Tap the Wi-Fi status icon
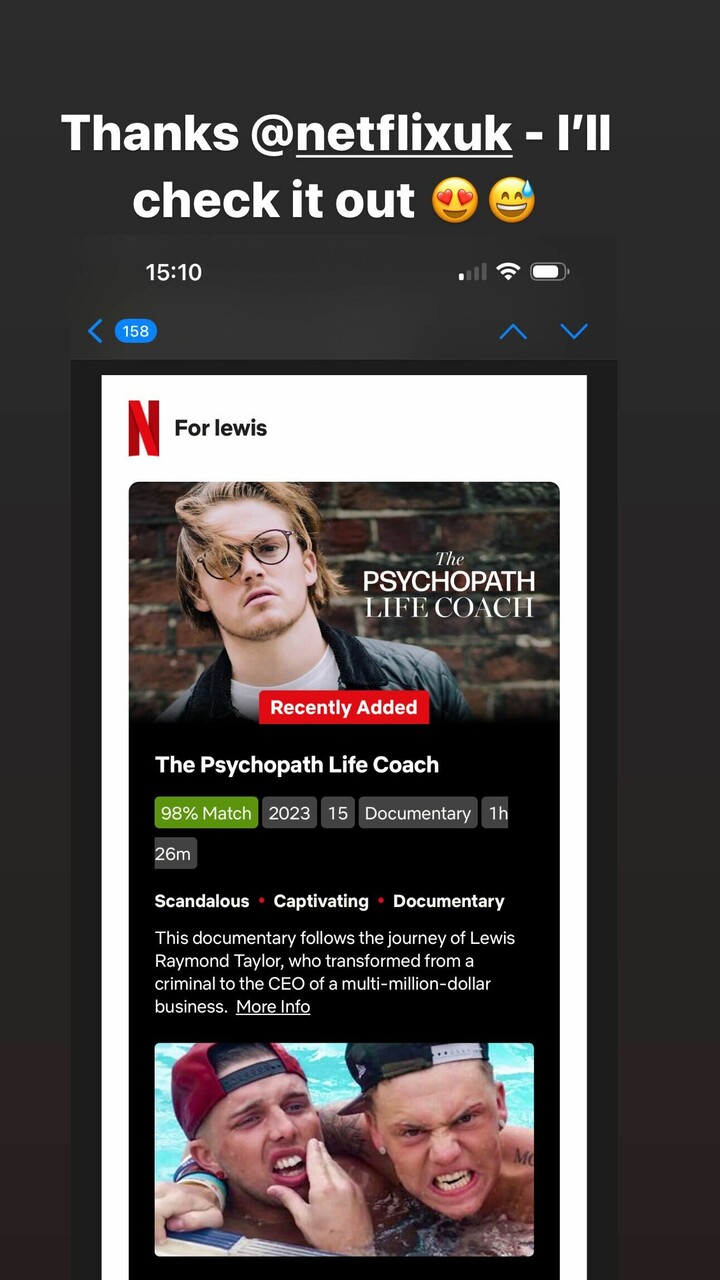This screenshot has width=720, height=1280. [509, 272]
